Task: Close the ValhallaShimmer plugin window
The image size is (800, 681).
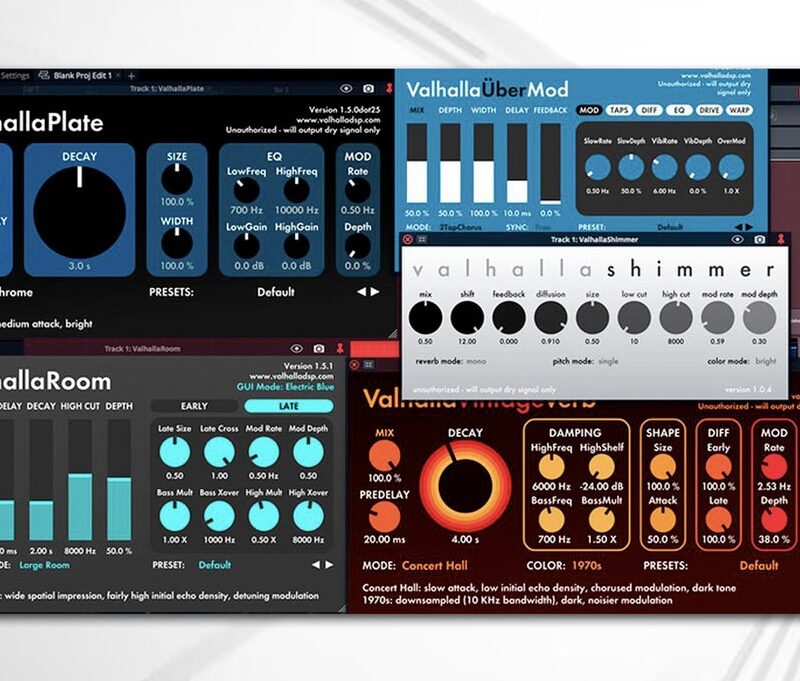Action: tap(408, 239)
